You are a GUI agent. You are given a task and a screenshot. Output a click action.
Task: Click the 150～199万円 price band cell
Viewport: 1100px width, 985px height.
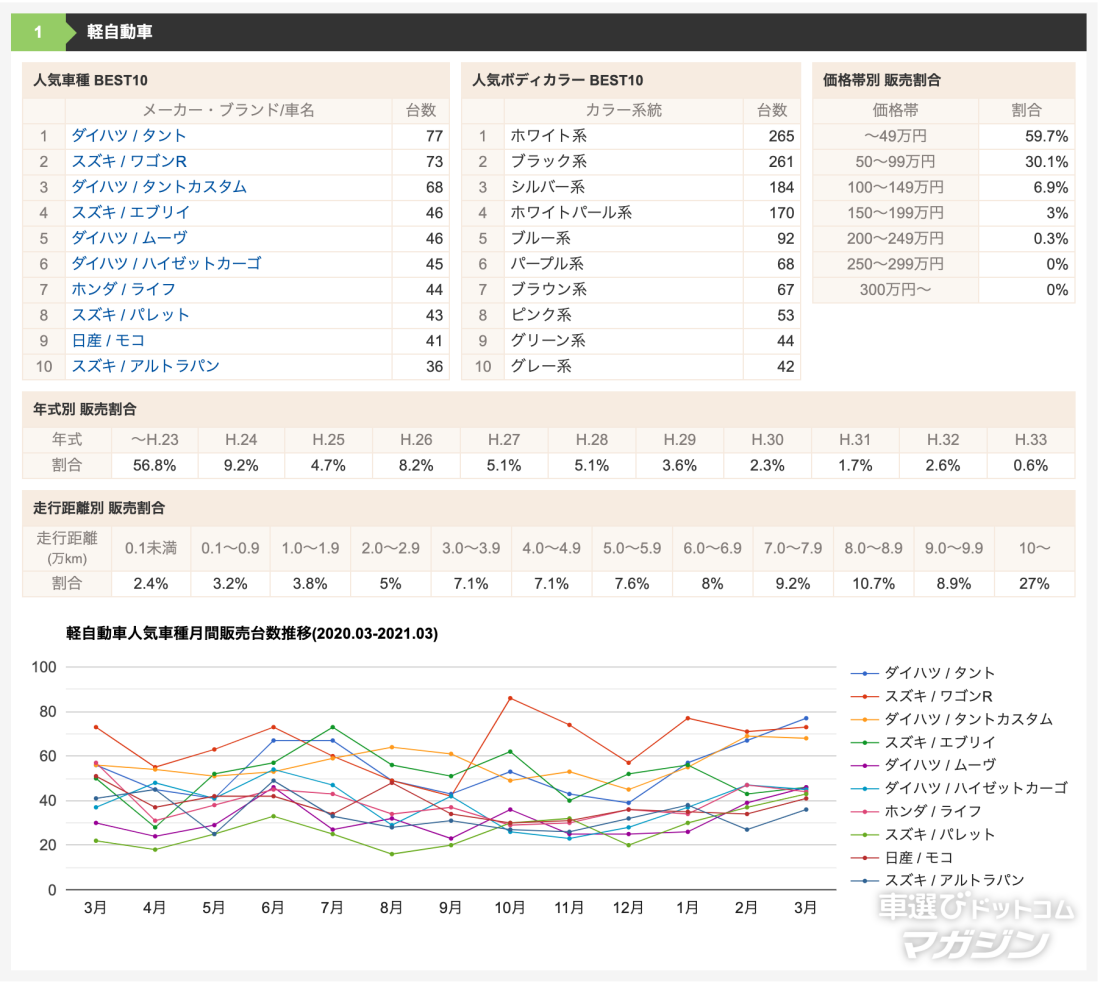coord(896,213)
